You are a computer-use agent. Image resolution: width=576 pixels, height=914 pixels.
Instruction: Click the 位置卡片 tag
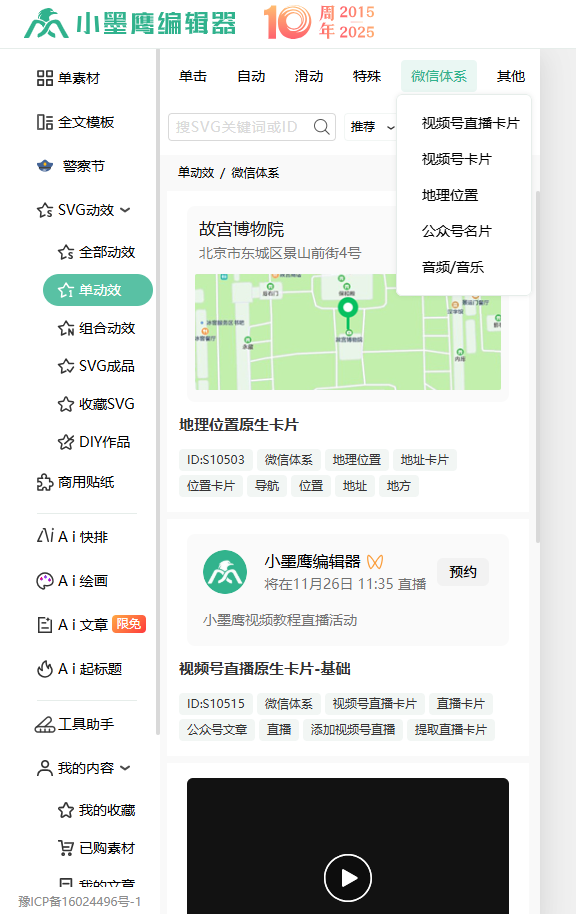[x=211, y=486]
